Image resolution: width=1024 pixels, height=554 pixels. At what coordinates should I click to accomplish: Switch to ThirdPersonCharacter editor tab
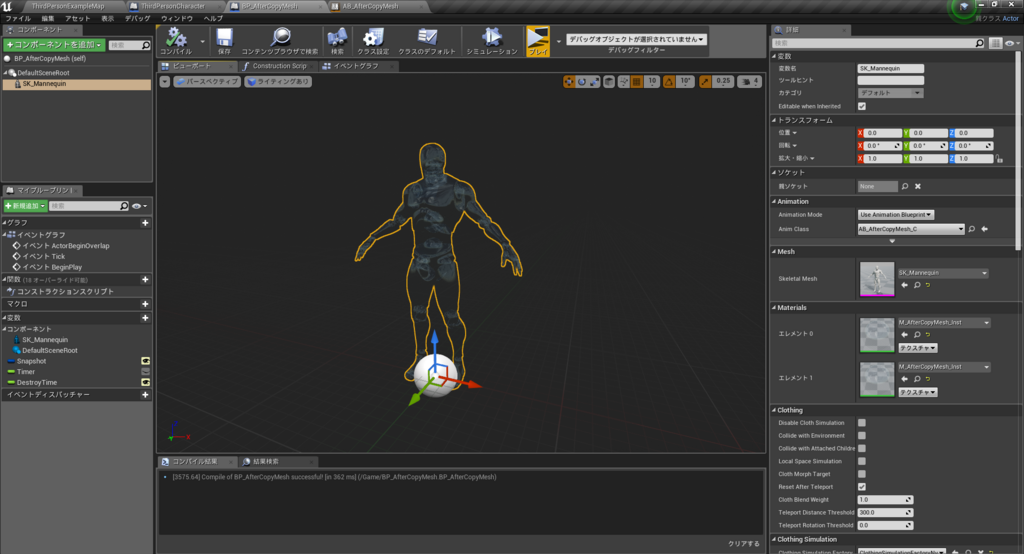[x=172, y=6]
